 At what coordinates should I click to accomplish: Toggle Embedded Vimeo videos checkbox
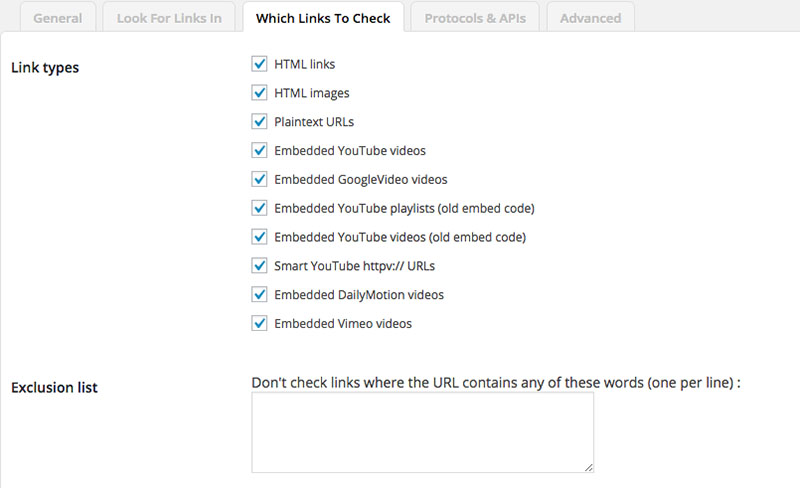coord(259,324)
